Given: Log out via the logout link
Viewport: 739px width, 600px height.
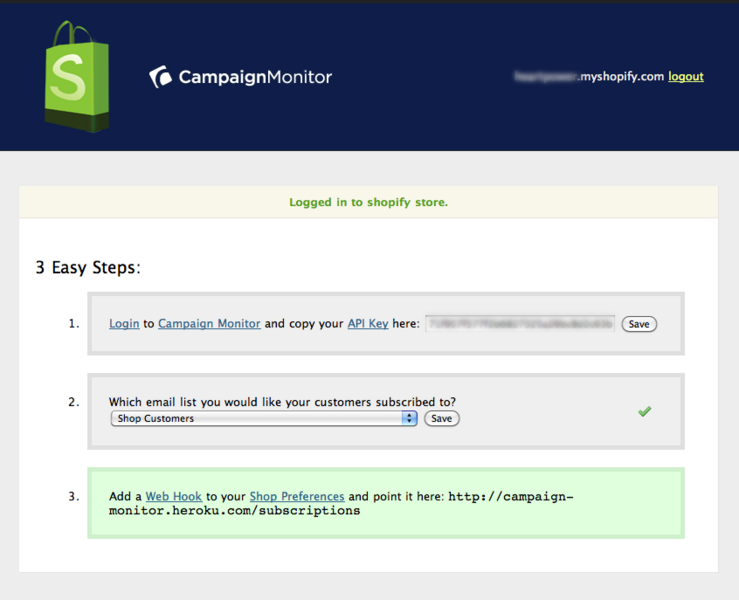Looking at the screenshot, I should pos(686,76).
